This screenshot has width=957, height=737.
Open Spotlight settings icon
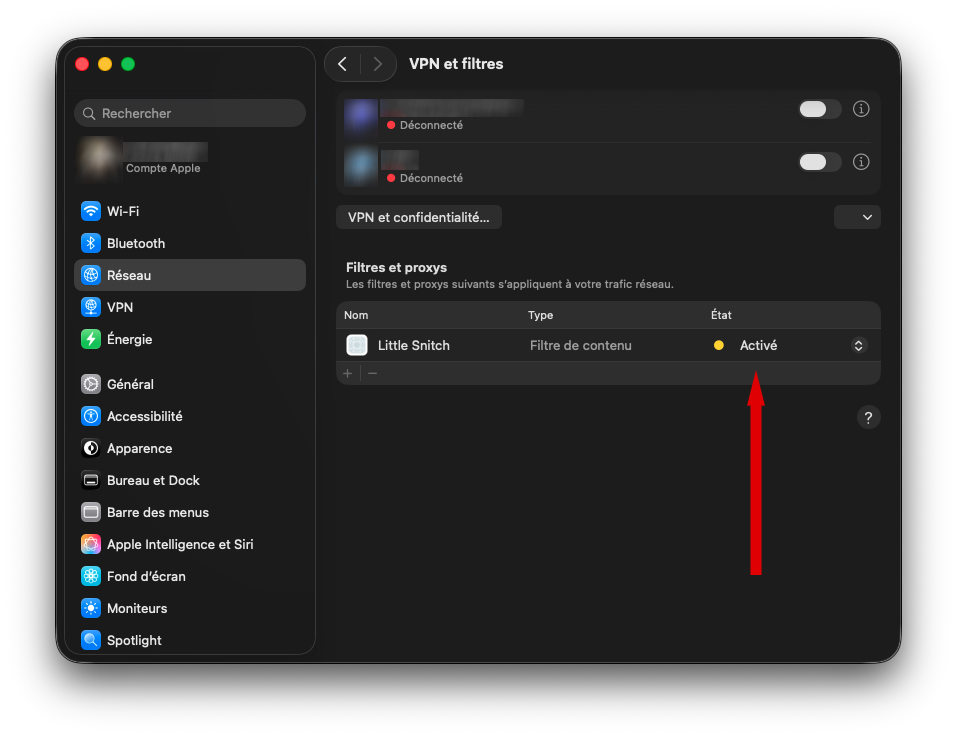coord(91,640)
